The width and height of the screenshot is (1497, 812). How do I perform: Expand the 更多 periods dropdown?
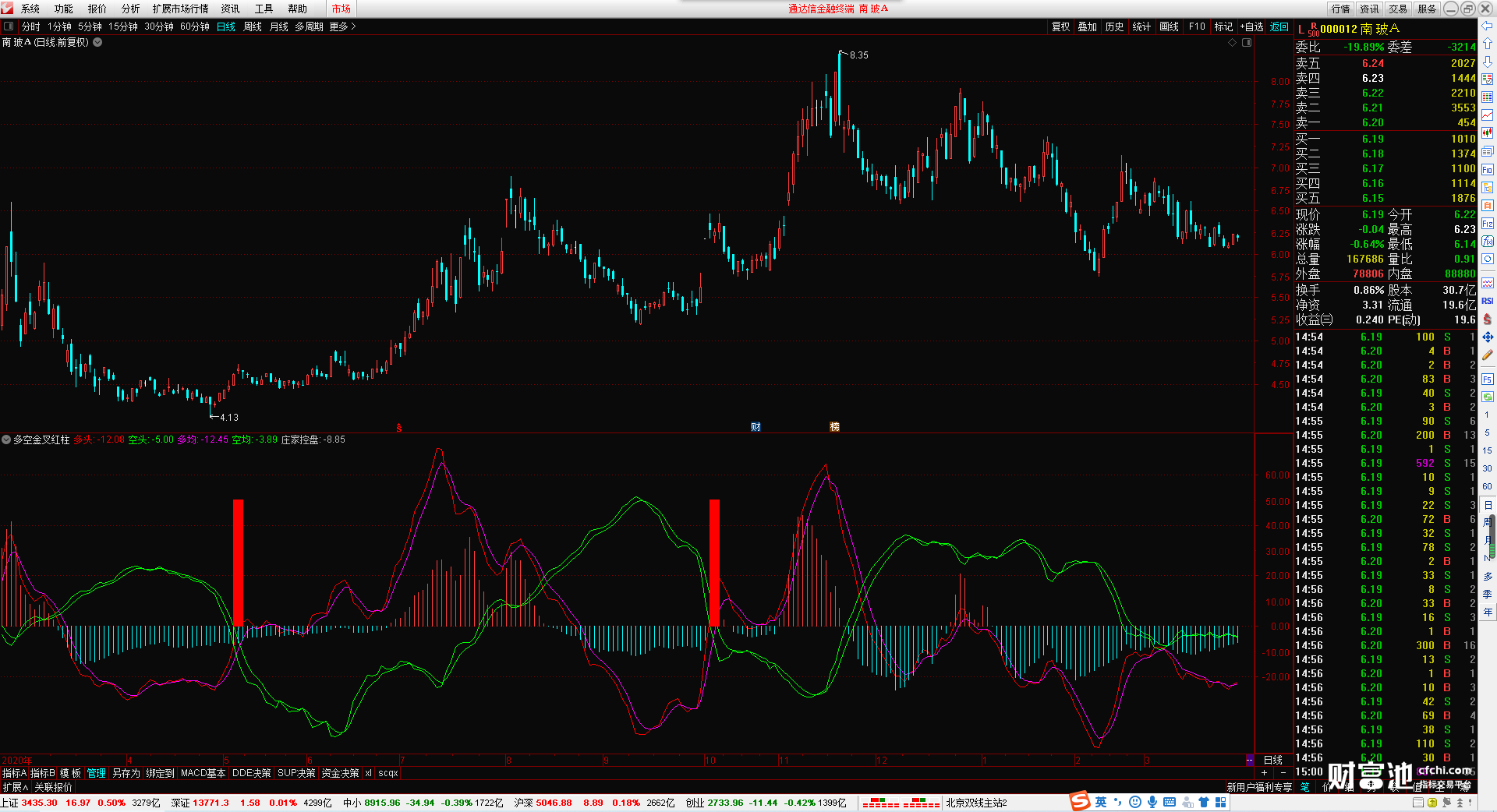pos(342,26)
